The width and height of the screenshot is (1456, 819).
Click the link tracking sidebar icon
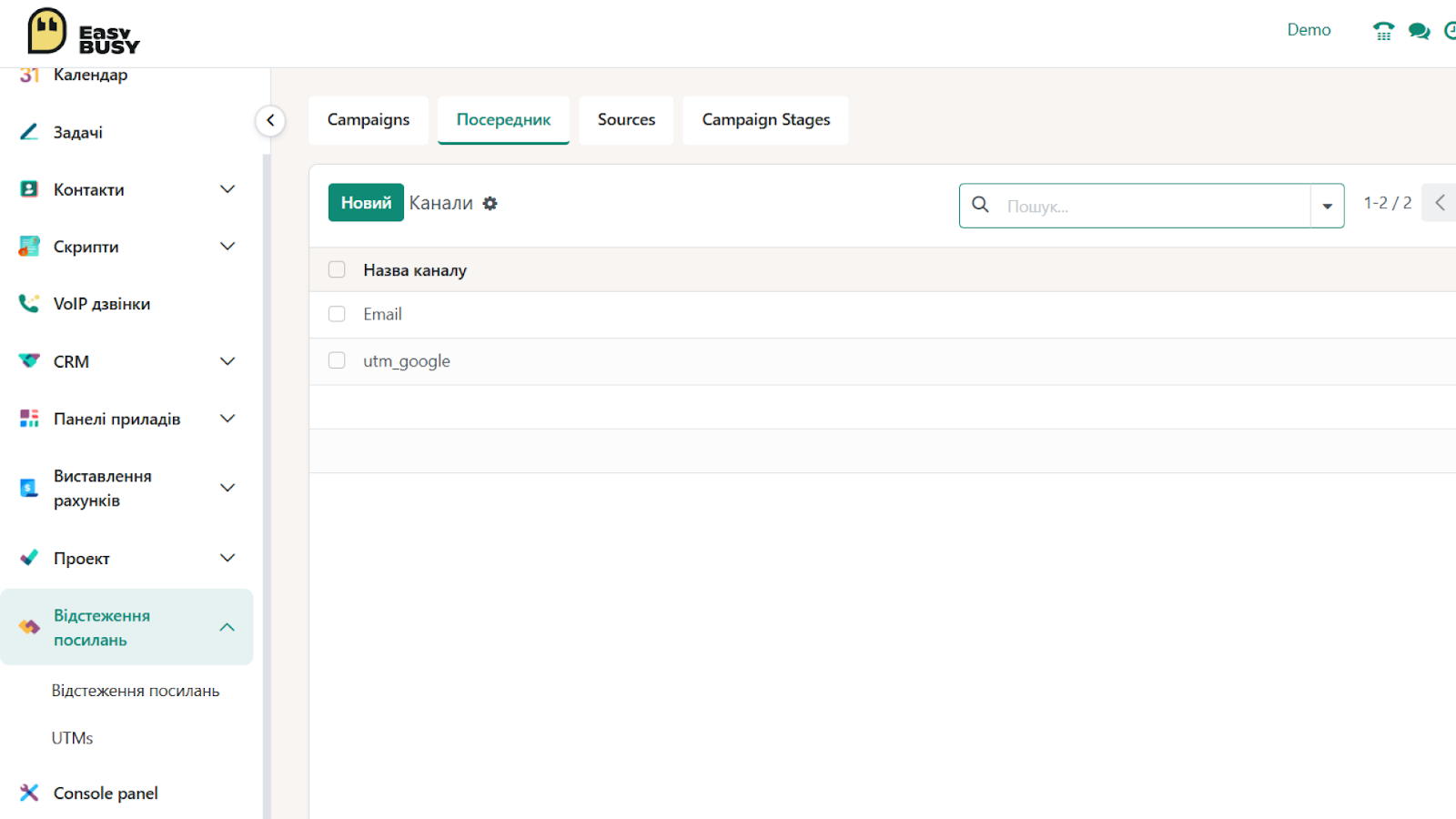(29, 627)
